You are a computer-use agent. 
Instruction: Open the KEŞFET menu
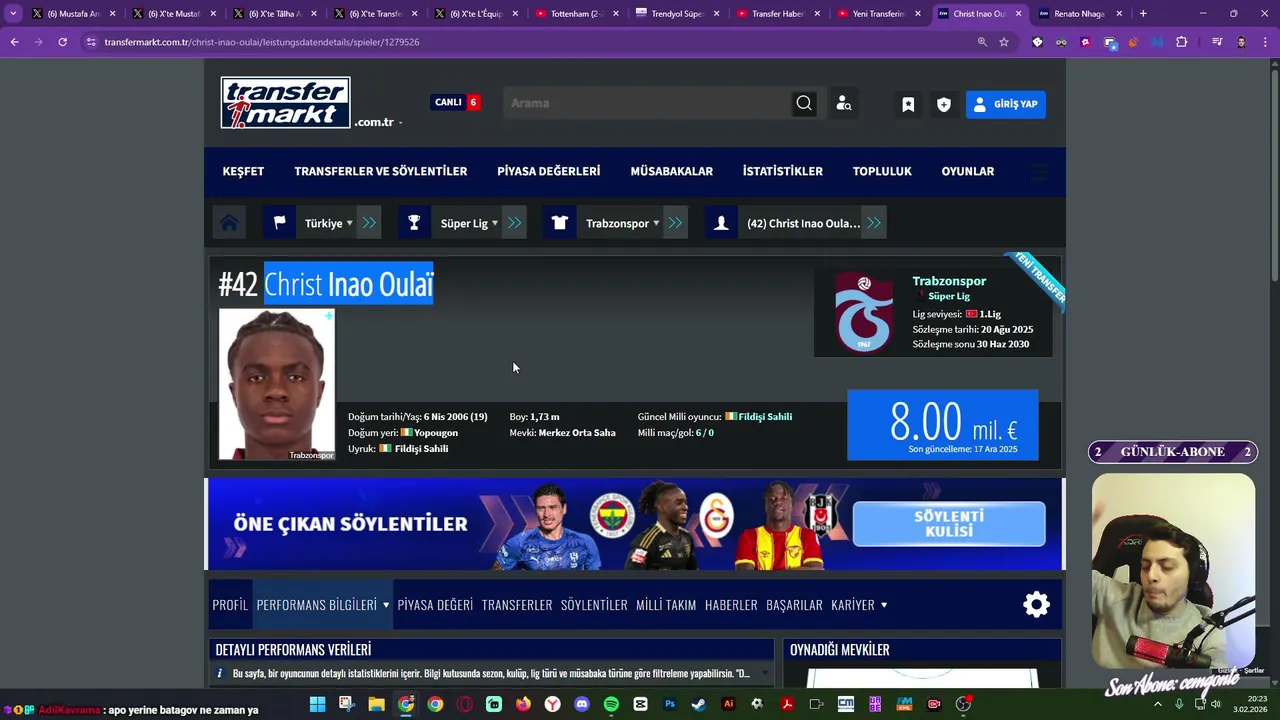tap(243, 171)
